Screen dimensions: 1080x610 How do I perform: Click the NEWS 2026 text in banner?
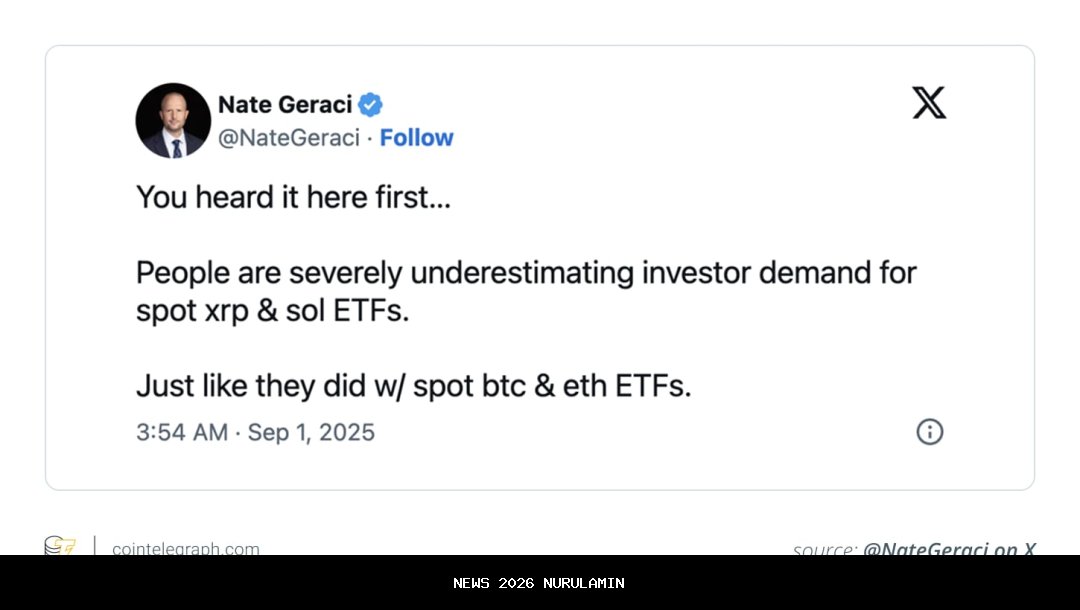click(x=493, y=583)
